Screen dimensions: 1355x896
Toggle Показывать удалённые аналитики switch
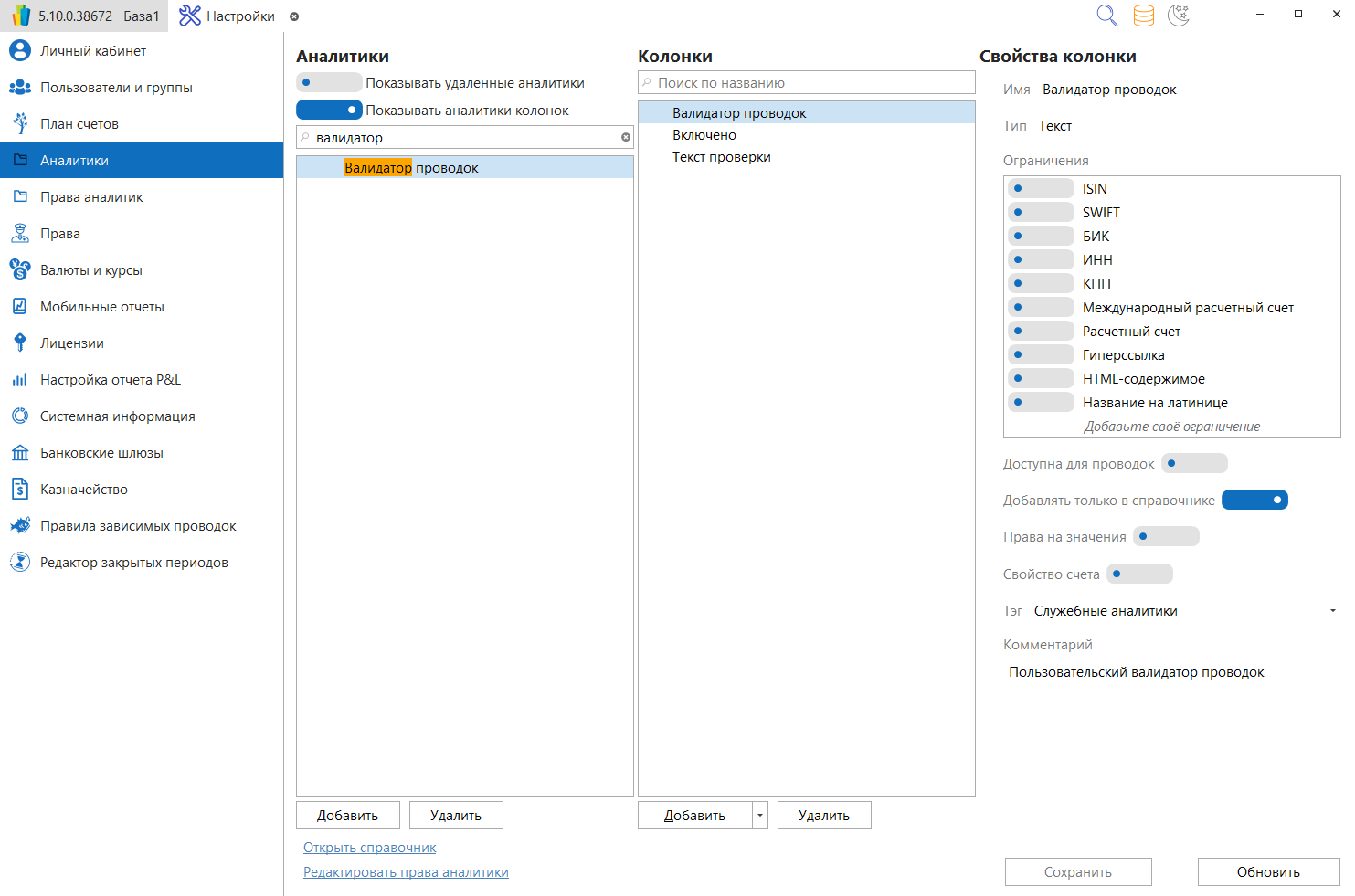pyautogui.click(x=329, y=83)
